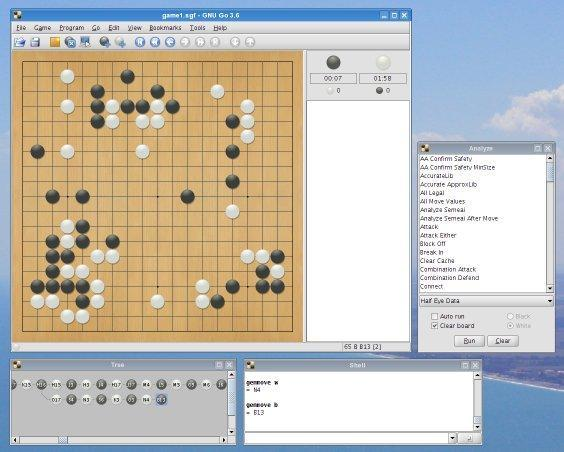The height and width of the screenshot is (452, 564).
Task: Click the previous move arrow icon
Action: [170, 42]
